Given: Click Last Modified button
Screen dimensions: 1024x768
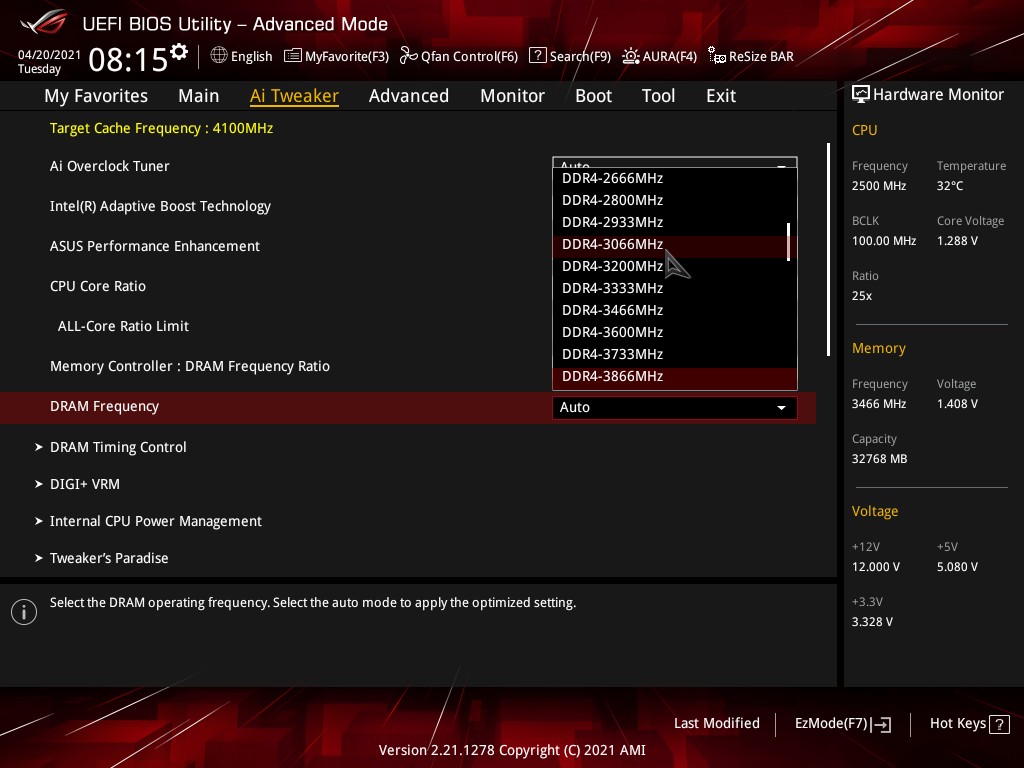Looking at the screenshot, I should pos(716,724).
